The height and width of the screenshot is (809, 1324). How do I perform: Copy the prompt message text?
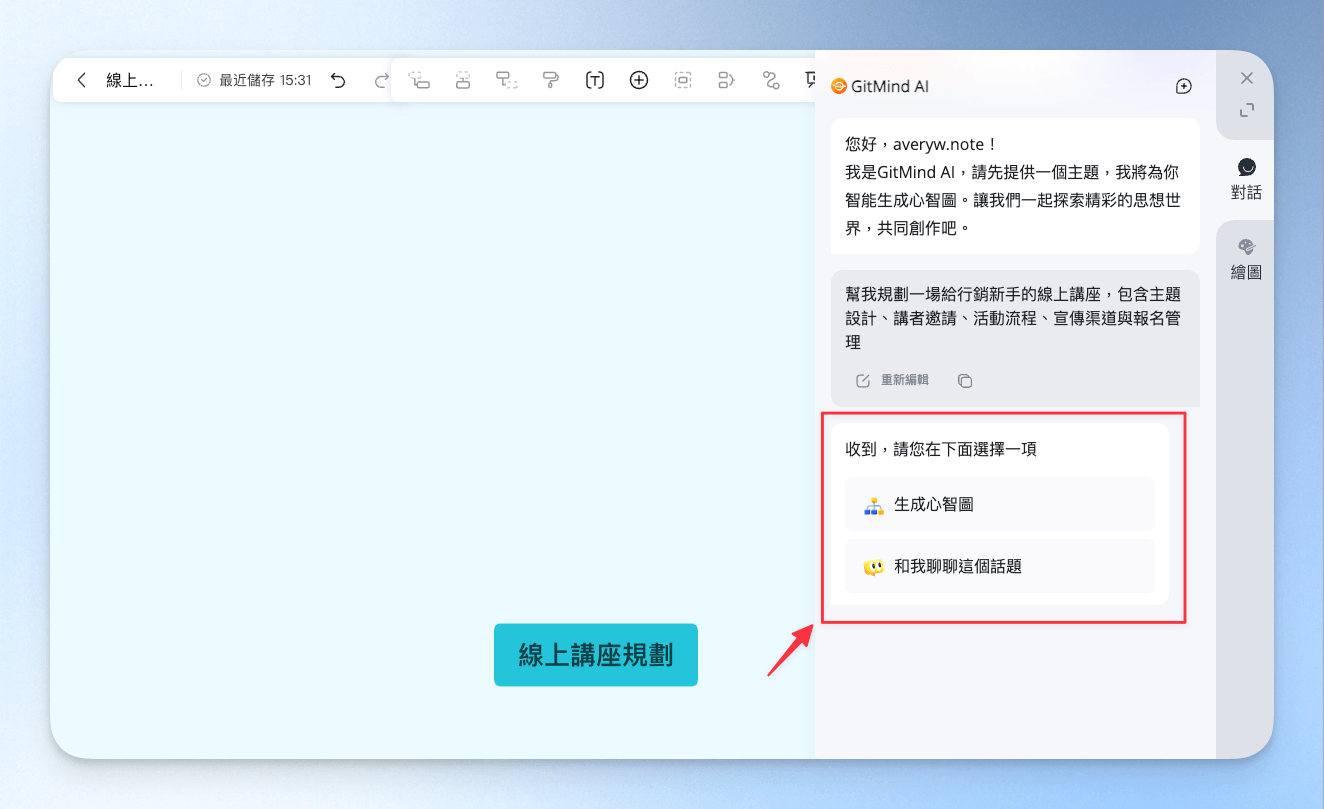[965, 380]
